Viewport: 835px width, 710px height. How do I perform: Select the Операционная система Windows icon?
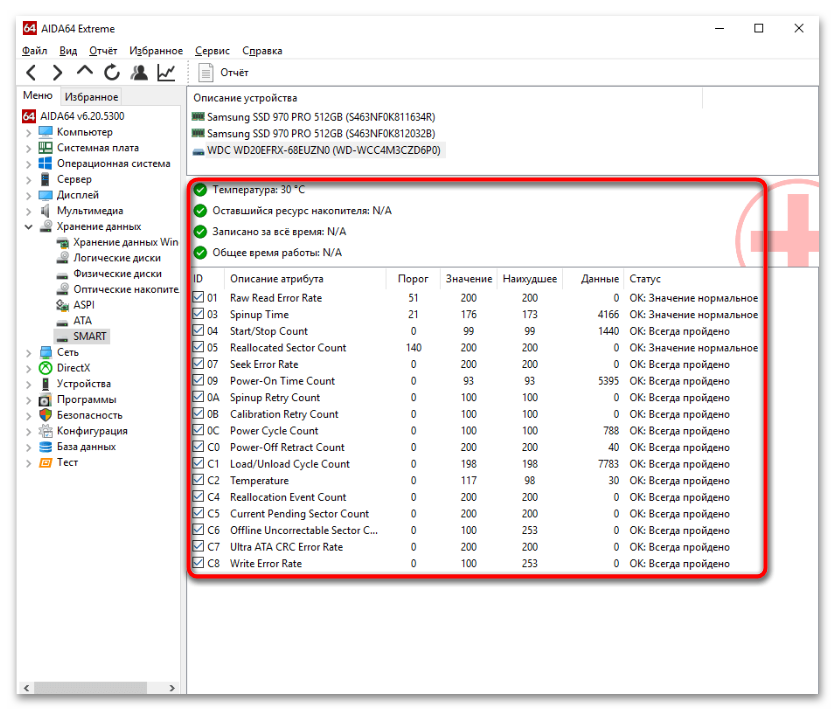[45, 164]
